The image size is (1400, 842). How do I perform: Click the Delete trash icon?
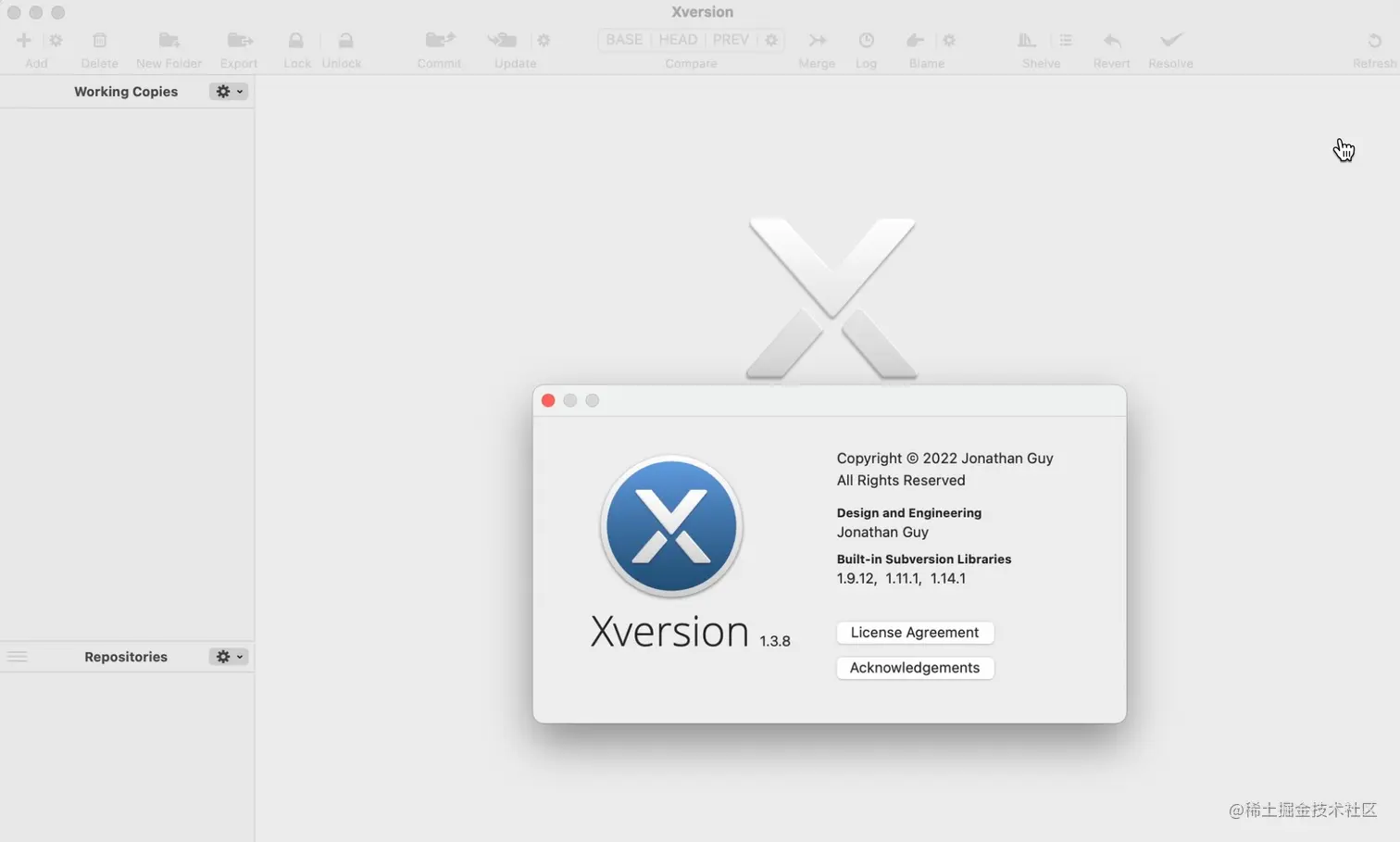click(x=100, y=40)
